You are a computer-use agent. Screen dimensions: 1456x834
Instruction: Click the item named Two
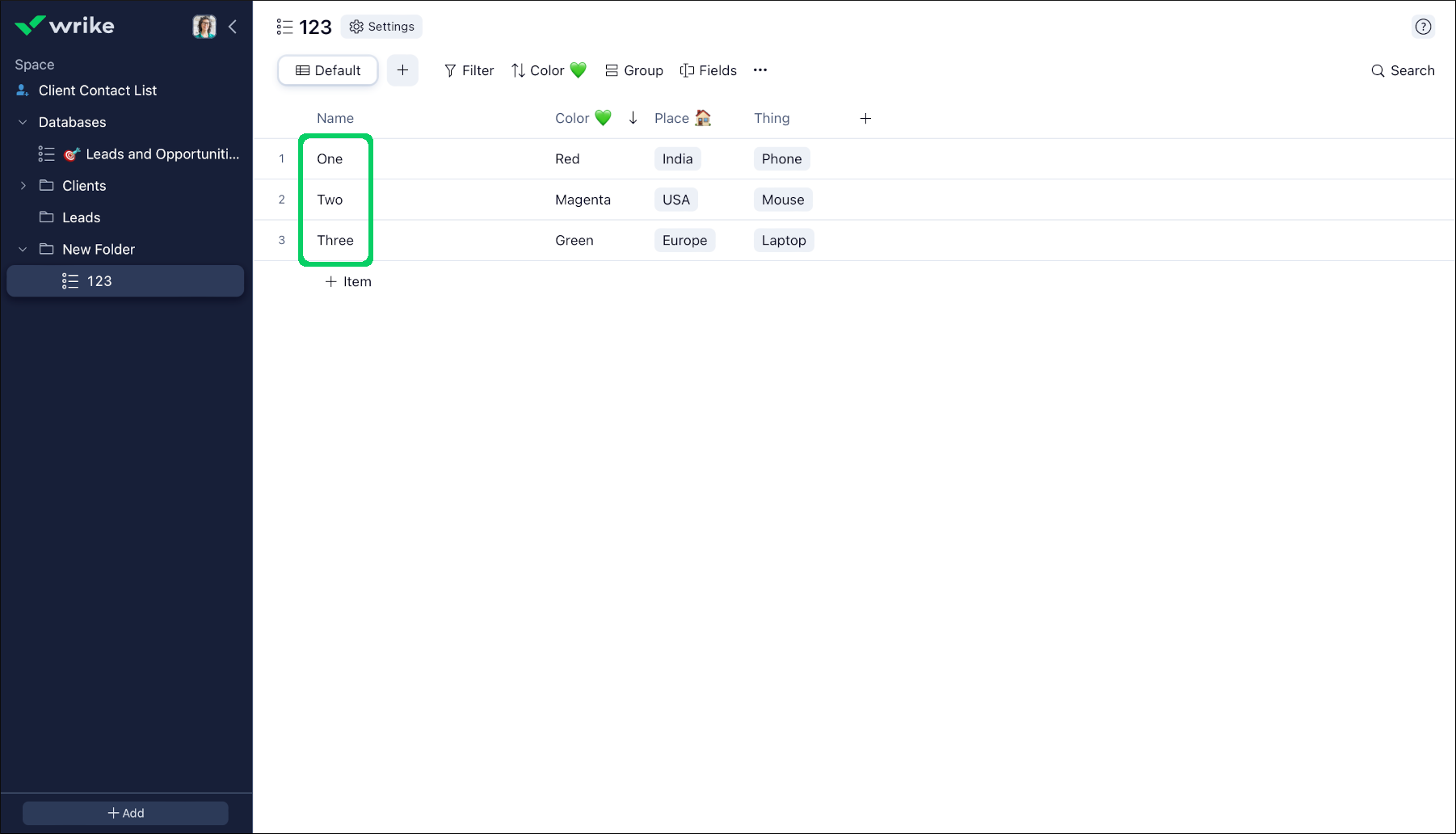click(x=330, y=200)
